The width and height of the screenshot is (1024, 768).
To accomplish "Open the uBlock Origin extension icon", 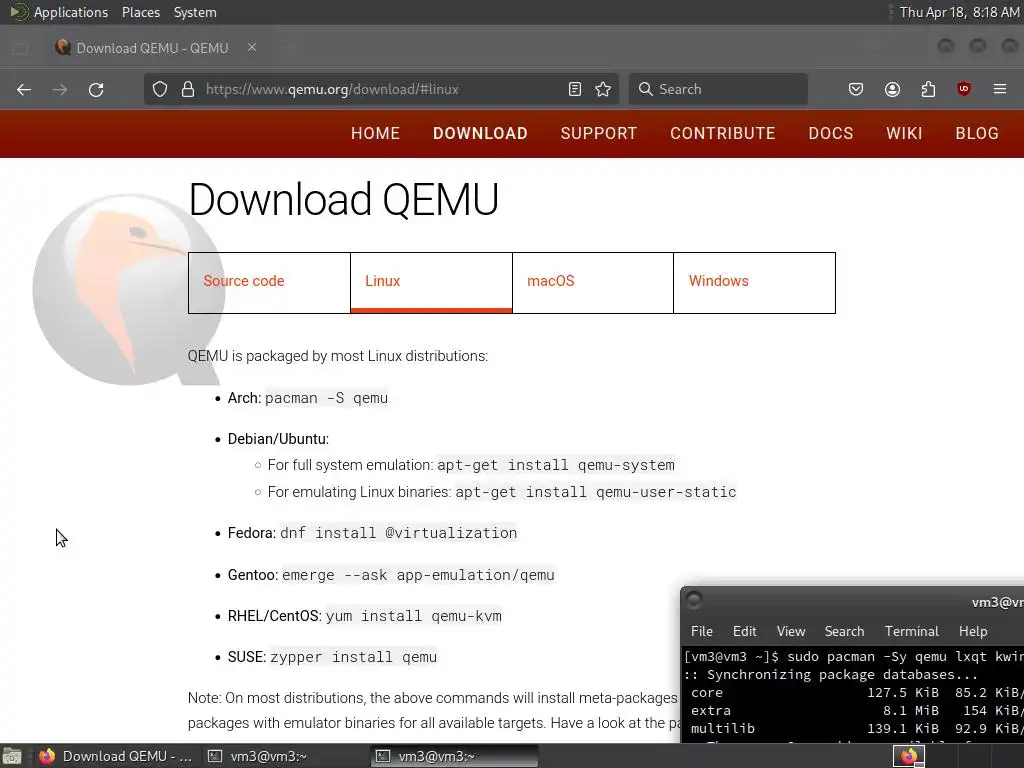I will coord(964,89).
